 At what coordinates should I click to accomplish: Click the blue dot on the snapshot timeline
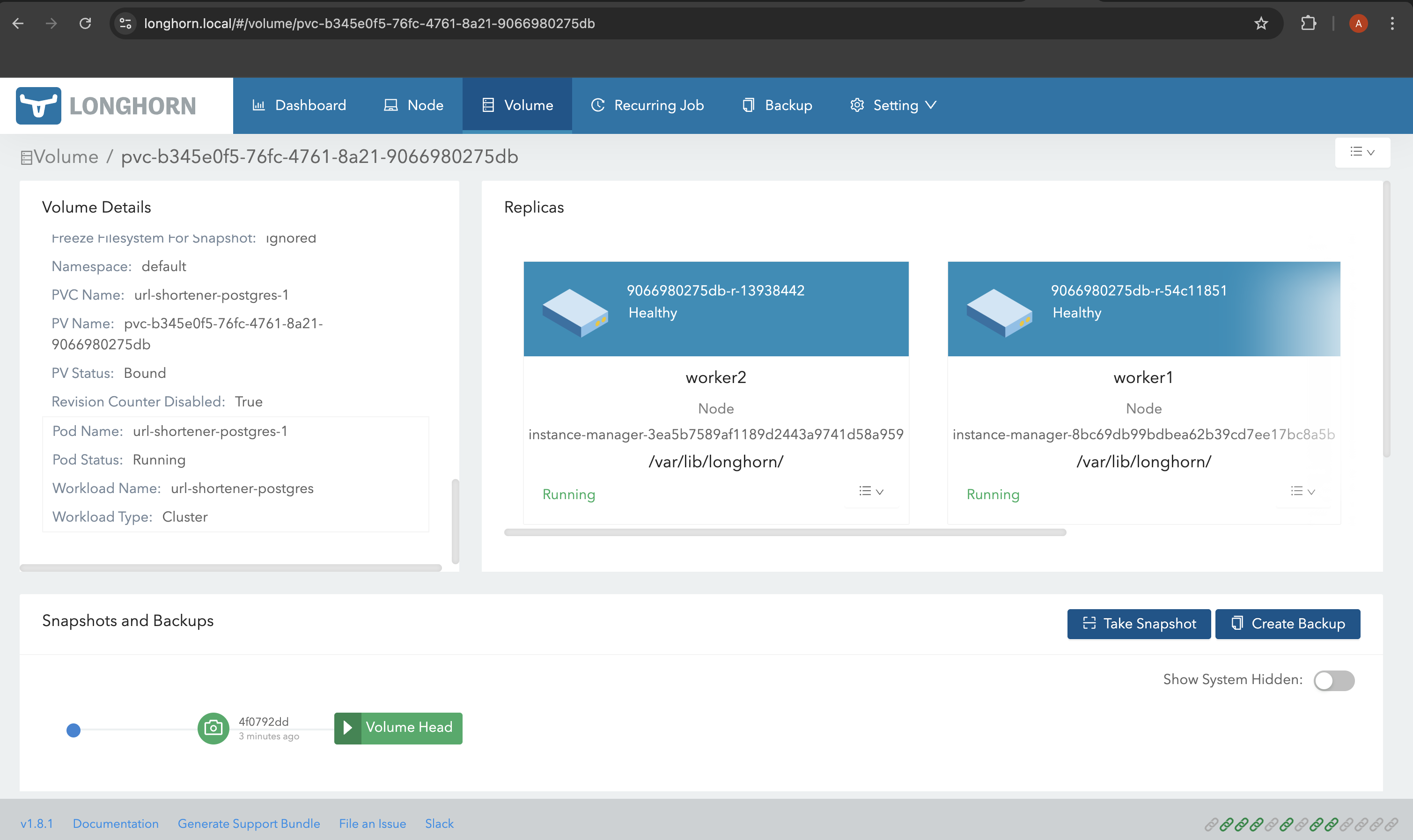(x=74, y=730)
